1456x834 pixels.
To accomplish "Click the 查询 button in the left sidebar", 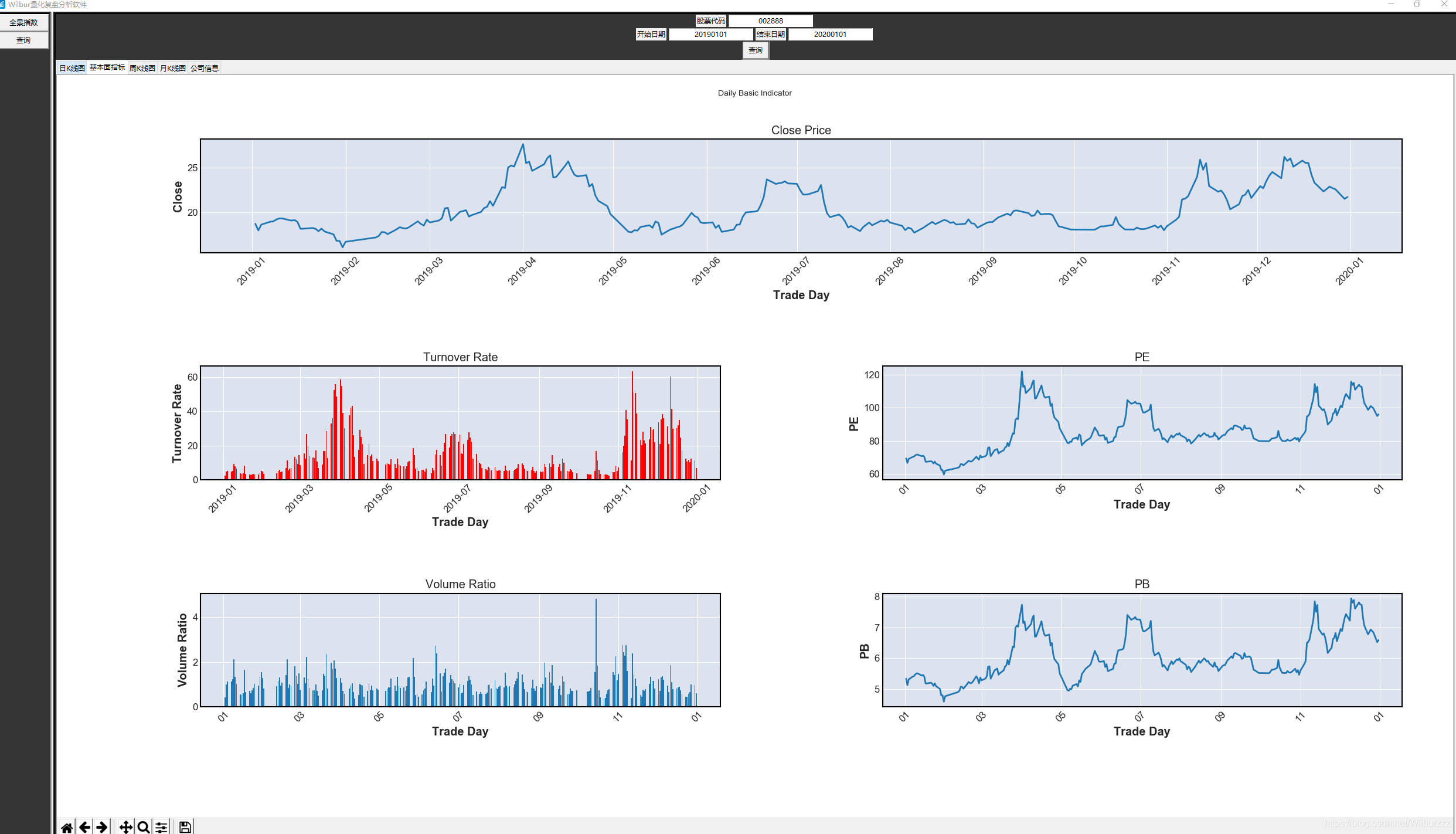I will [x=24, y=40].
